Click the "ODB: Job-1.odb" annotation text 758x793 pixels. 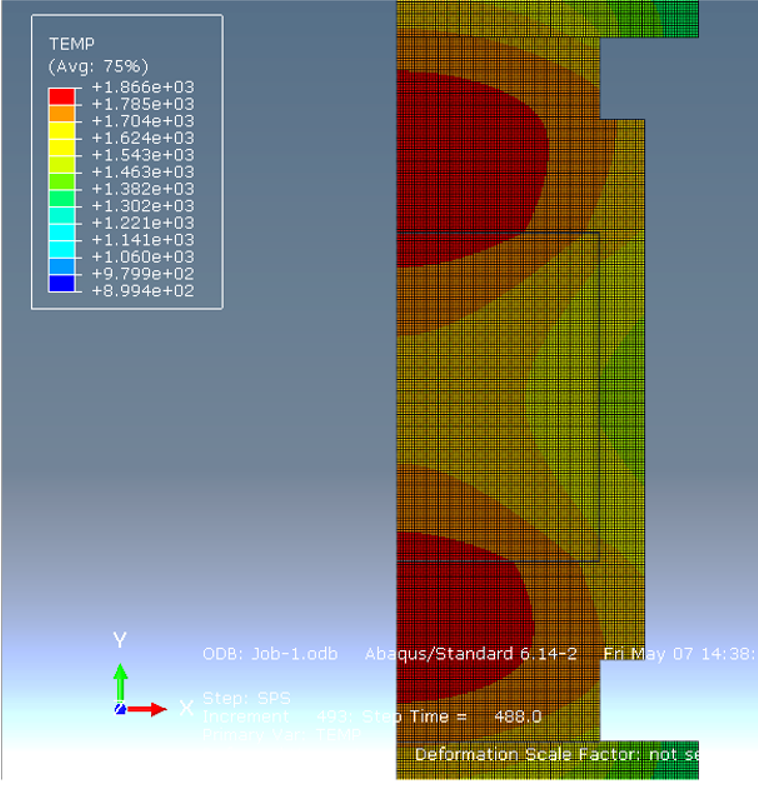tap(270, 654)
